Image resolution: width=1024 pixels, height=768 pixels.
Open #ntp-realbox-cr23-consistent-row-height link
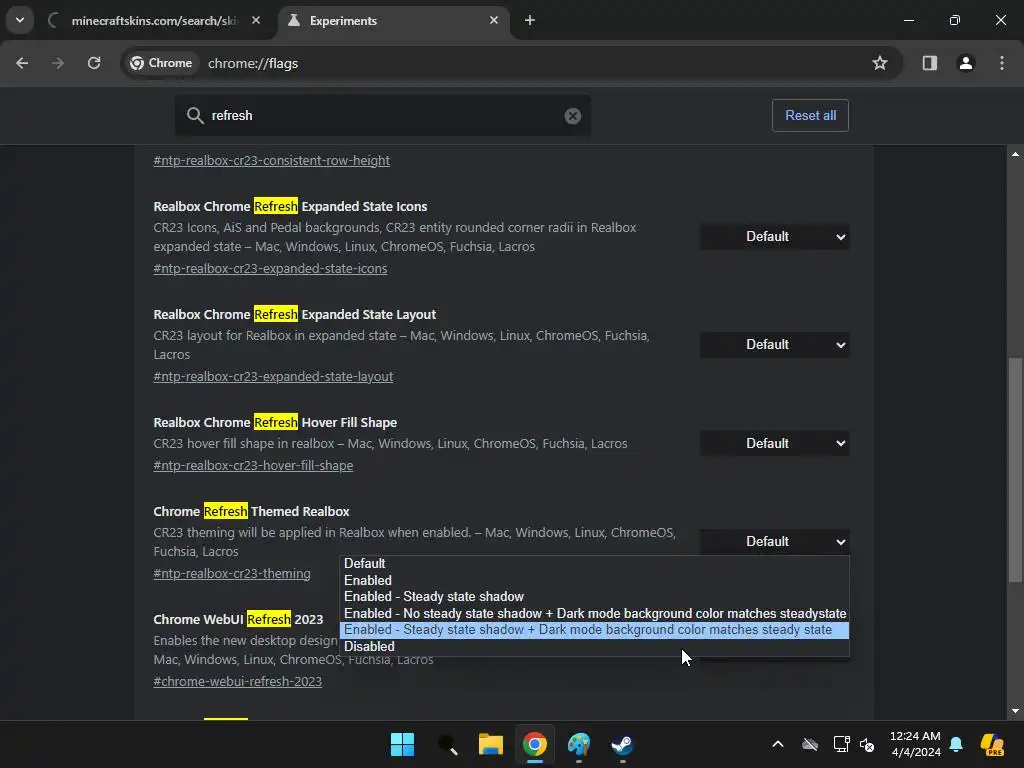272,161
